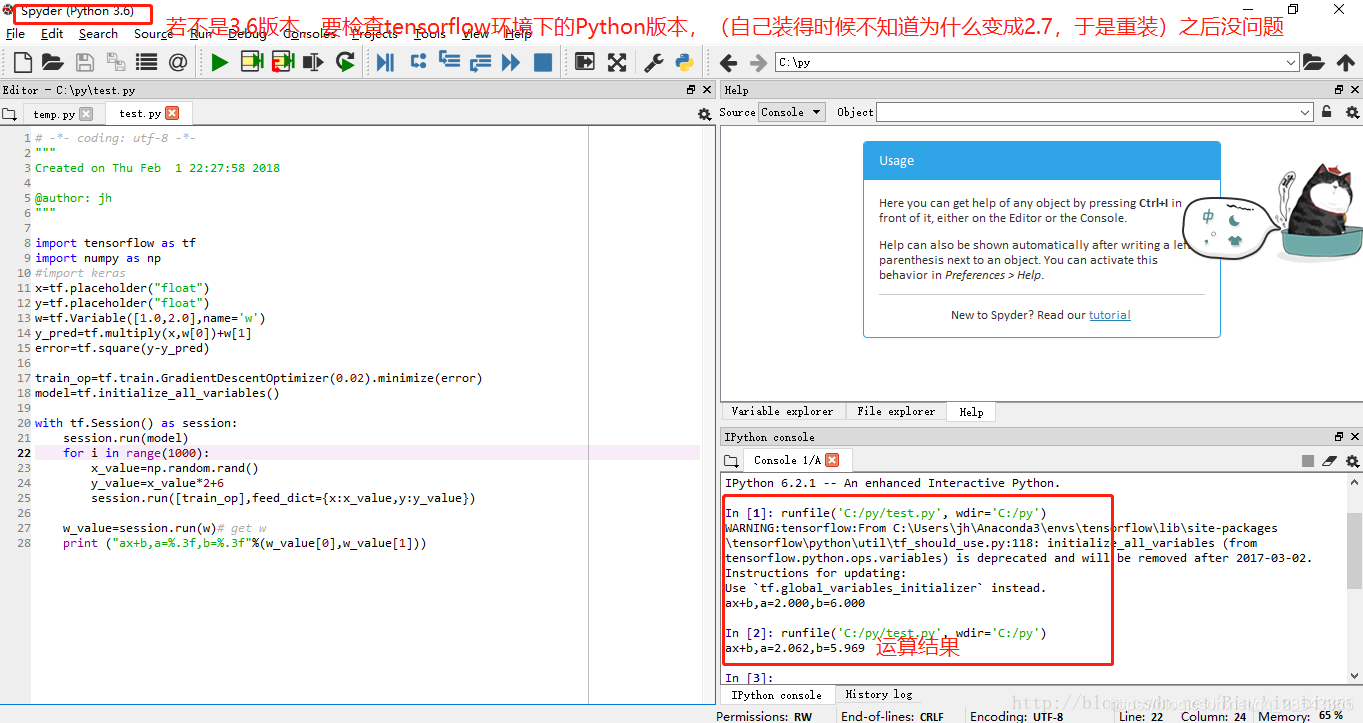This screenshot has width=1363, height=723.
Task: Open the Search menu
Action: click(98, 33)
